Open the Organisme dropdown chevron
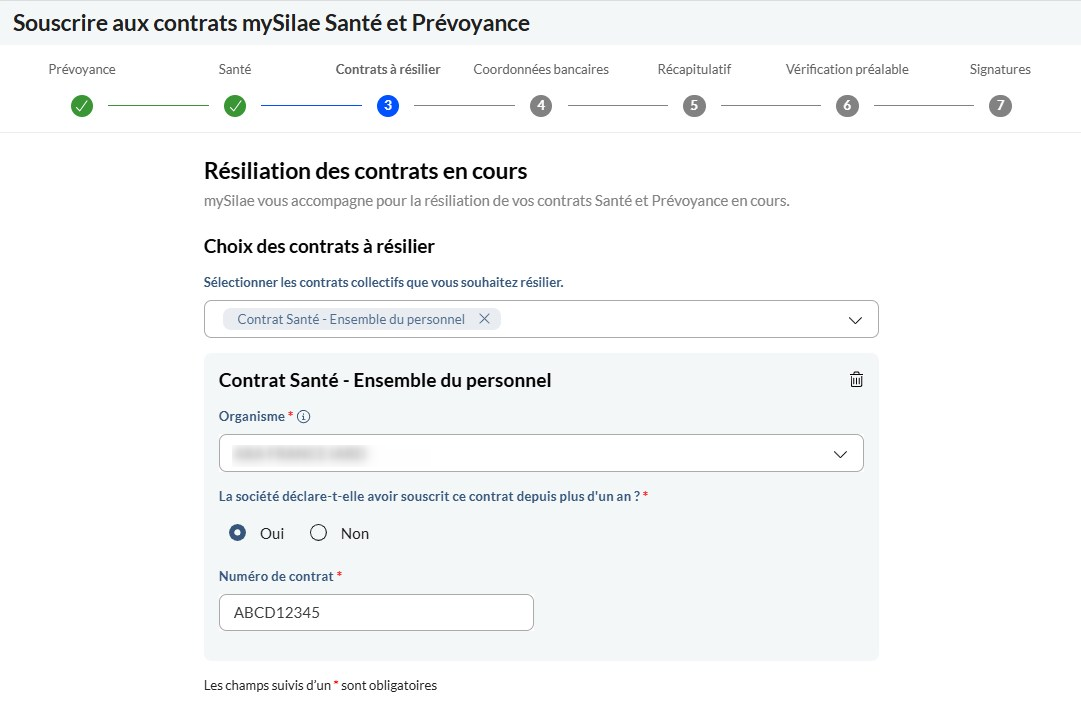The image size is (1081, 720). point(840,454)
